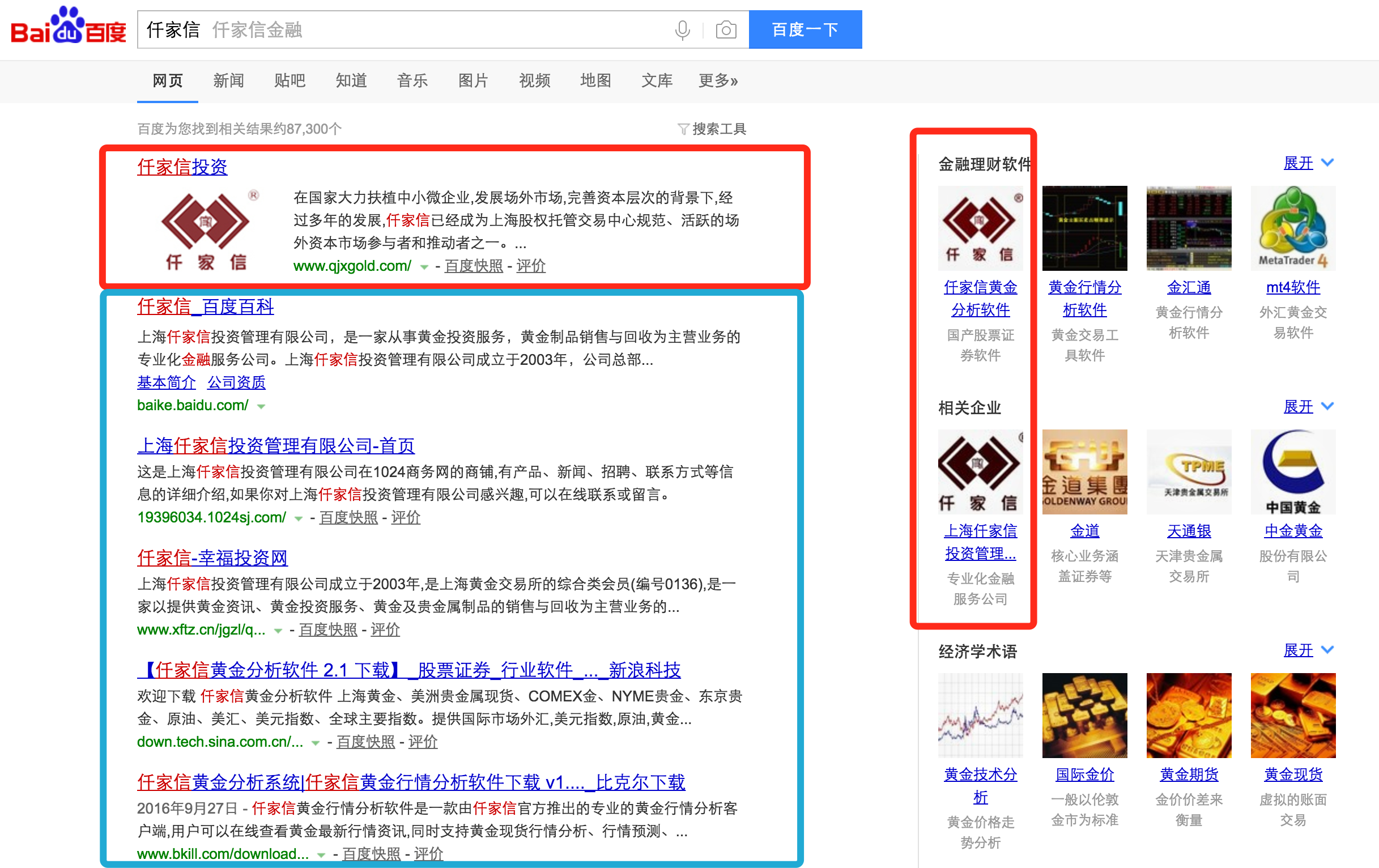Image resolution: width=1379 pixels, height=868 pixels.
Task: Expand arrow beside 19396034.1024sj.com/
Action: (x=299, y=519)
